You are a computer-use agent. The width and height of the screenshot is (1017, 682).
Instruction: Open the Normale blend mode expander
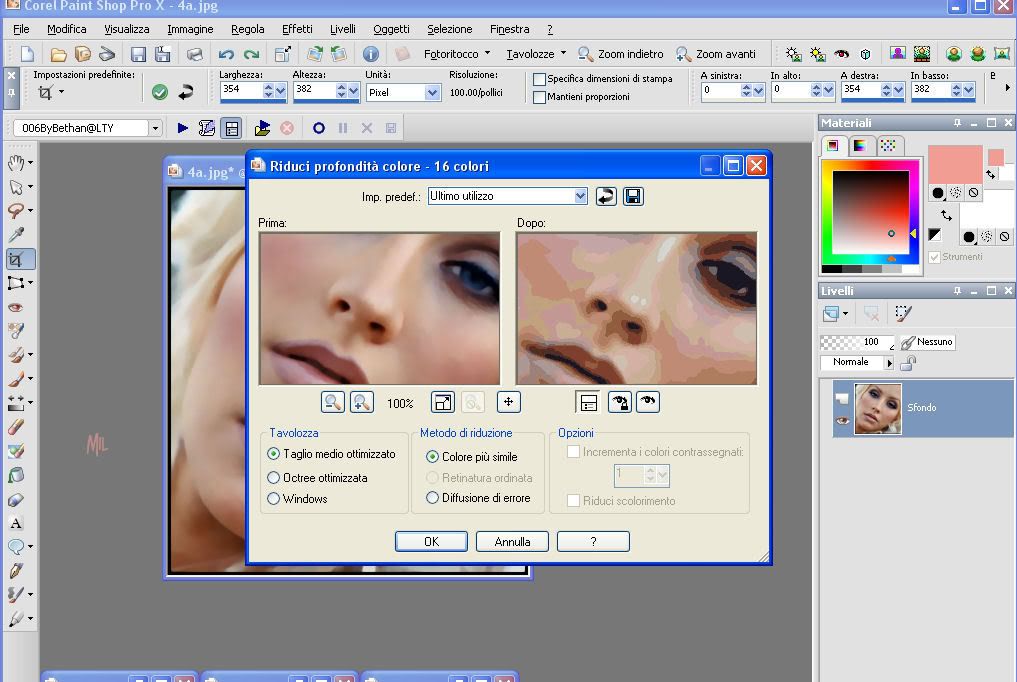tap(889, 363)
